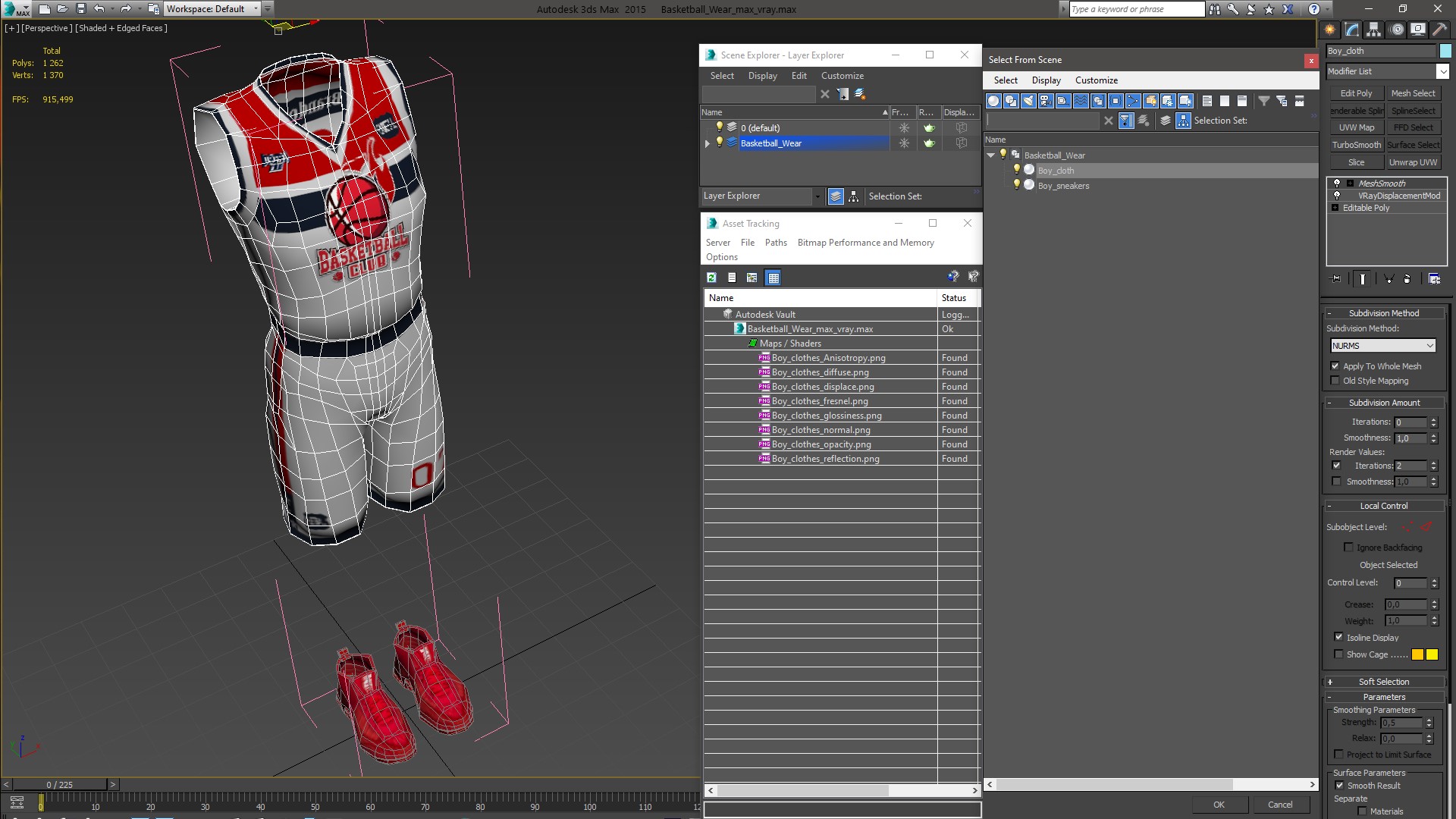
Task: Enable Old Style Mapping checkbox
Action: click(x=1335, y=381)
